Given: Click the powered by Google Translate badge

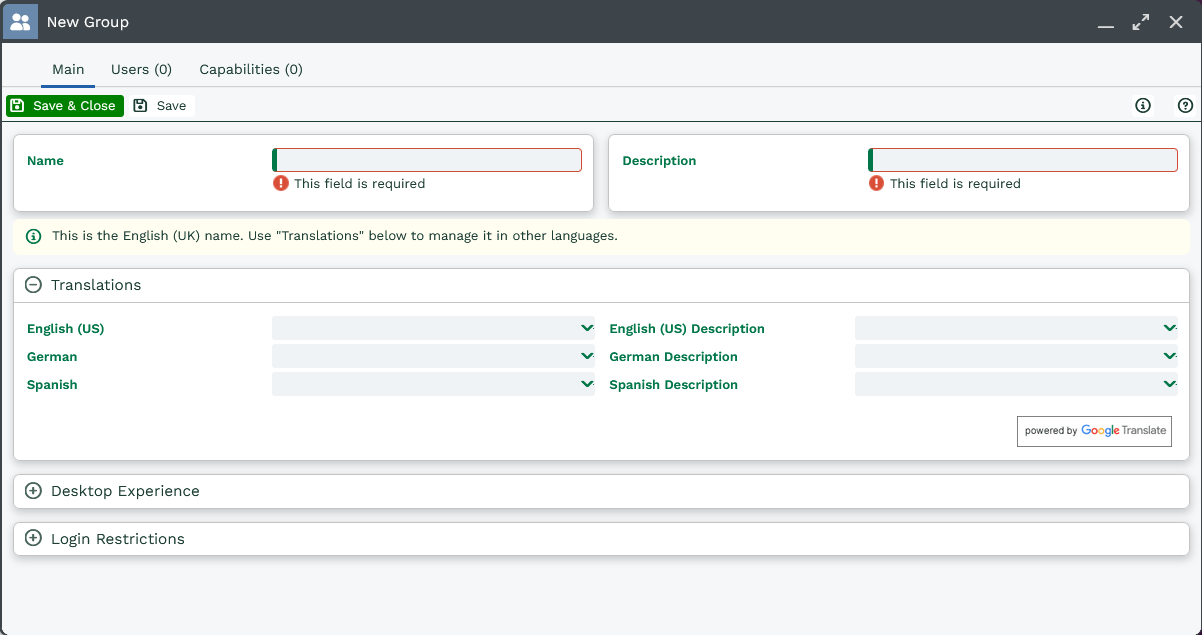Looking at the screenshot, I should pyautogui.click(x=1094, y=431).
